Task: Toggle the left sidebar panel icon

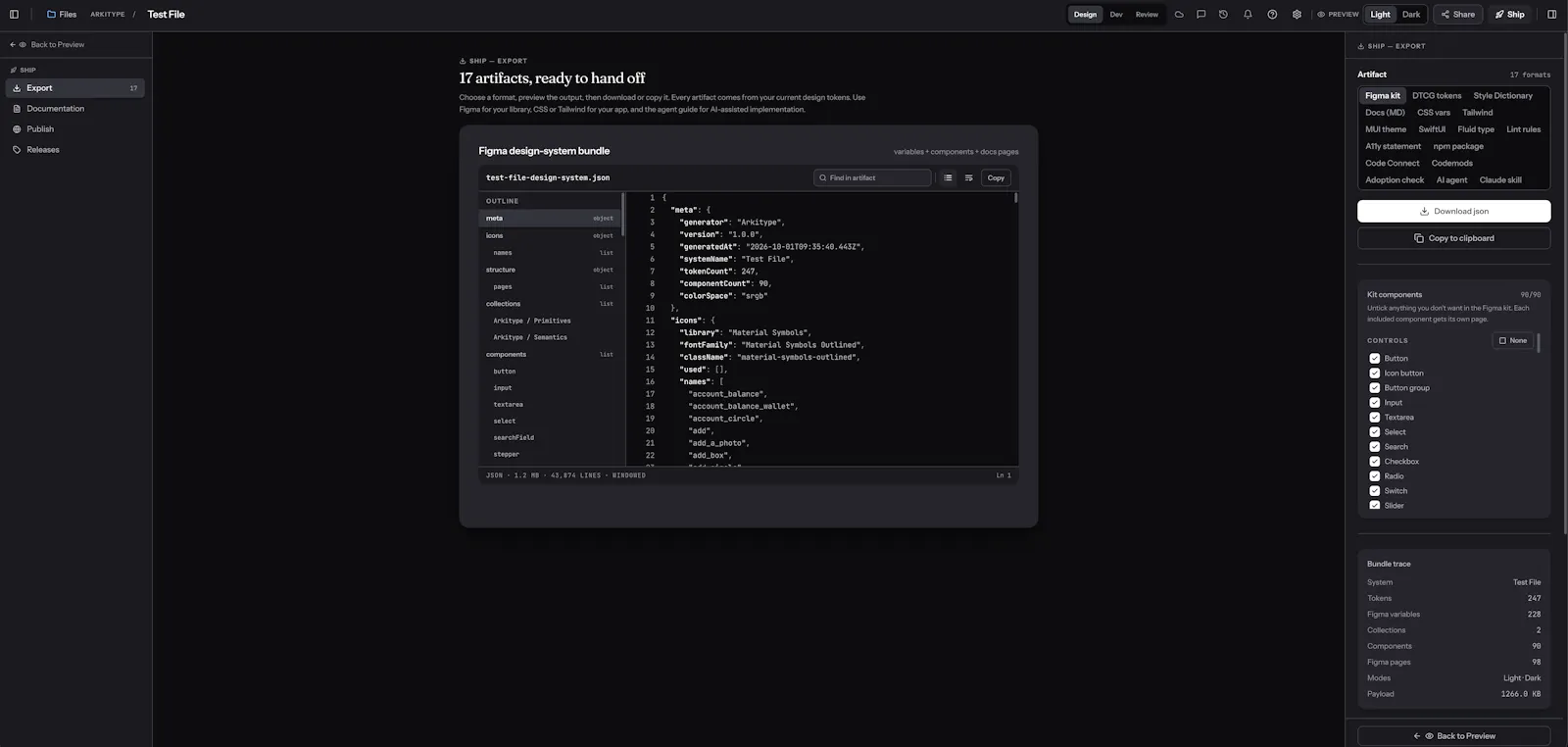Action: pos(14,15)
